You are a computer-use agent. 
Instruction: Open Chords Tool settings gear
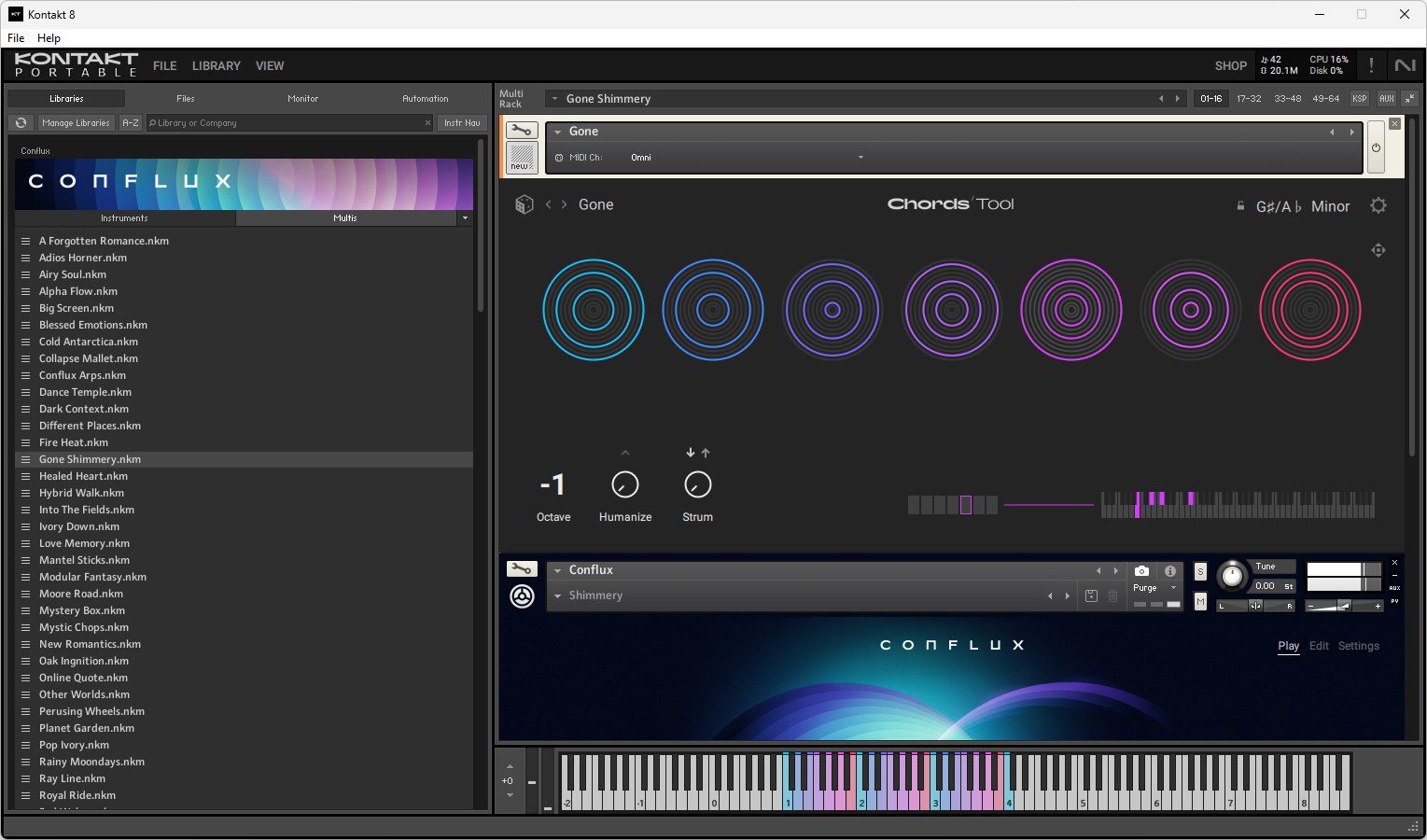click(x=1378, y=205)
